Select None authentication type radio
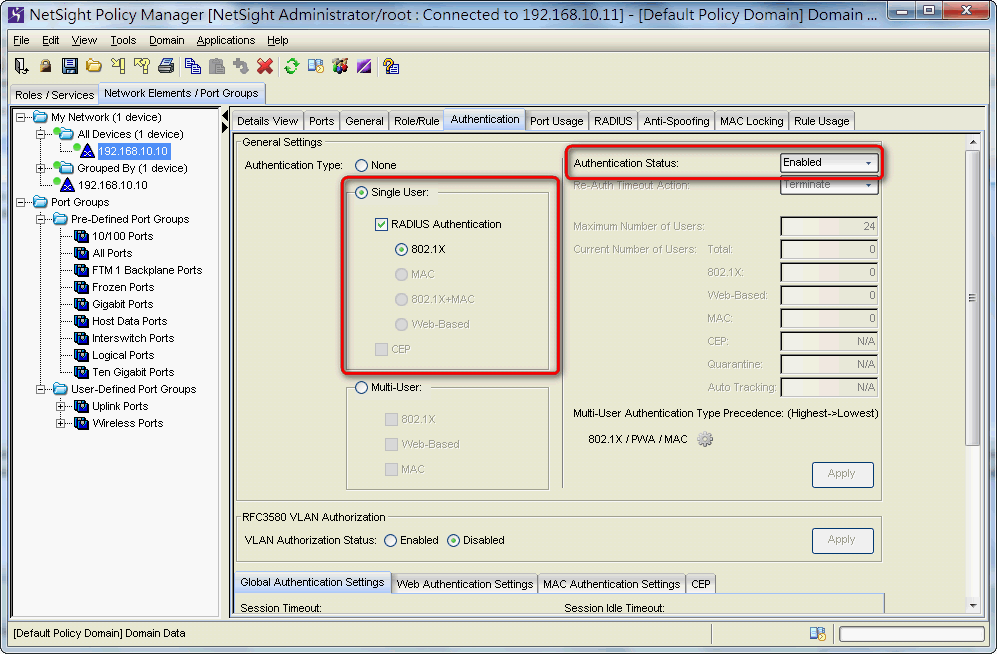This screenshot has height=654, width=997. (x=361, y=165)
